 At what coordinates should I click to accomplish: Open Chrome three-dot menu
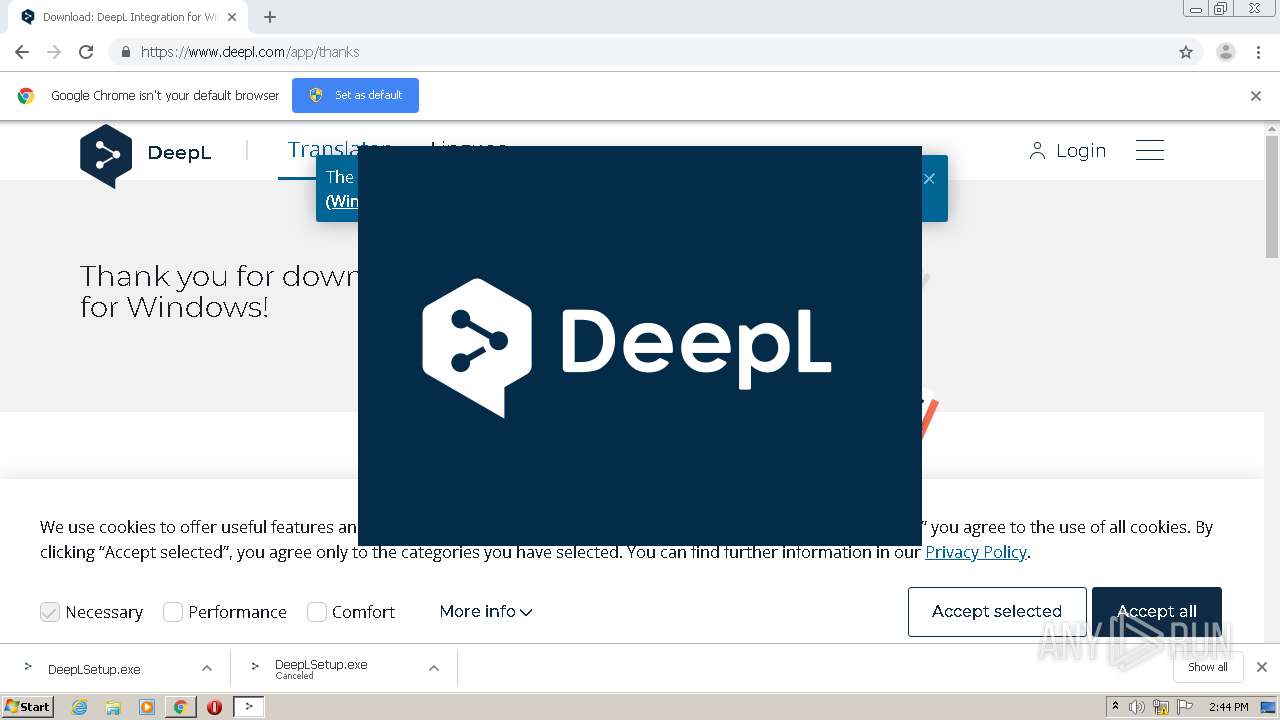tap(1258, 52)
